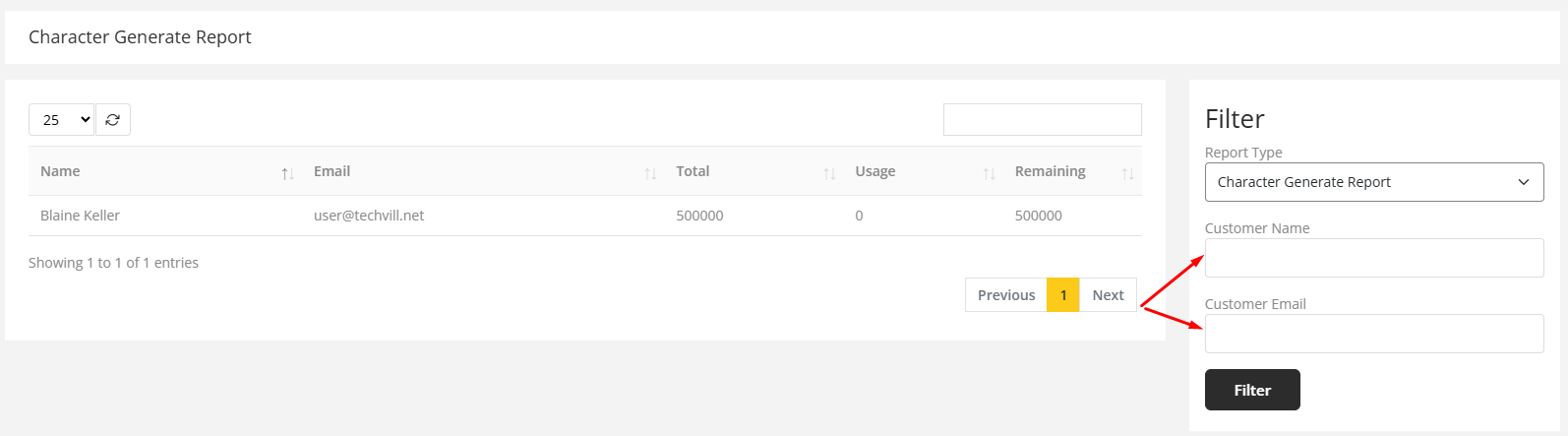This screenshot has height=436, width=1568.
Task: Click the black Filter button
Action: pos(1251,390)
